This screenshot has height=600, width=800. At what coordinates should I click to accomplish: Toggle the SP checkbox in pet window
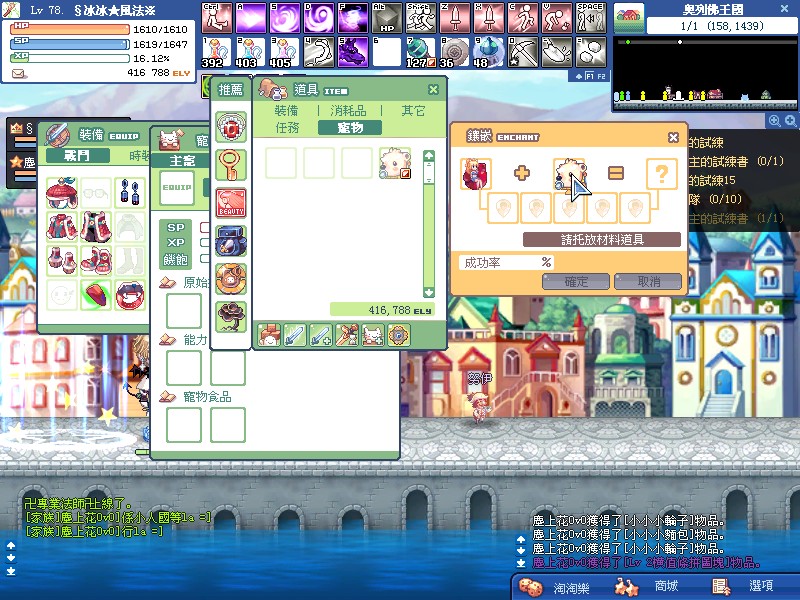(205, 227)
